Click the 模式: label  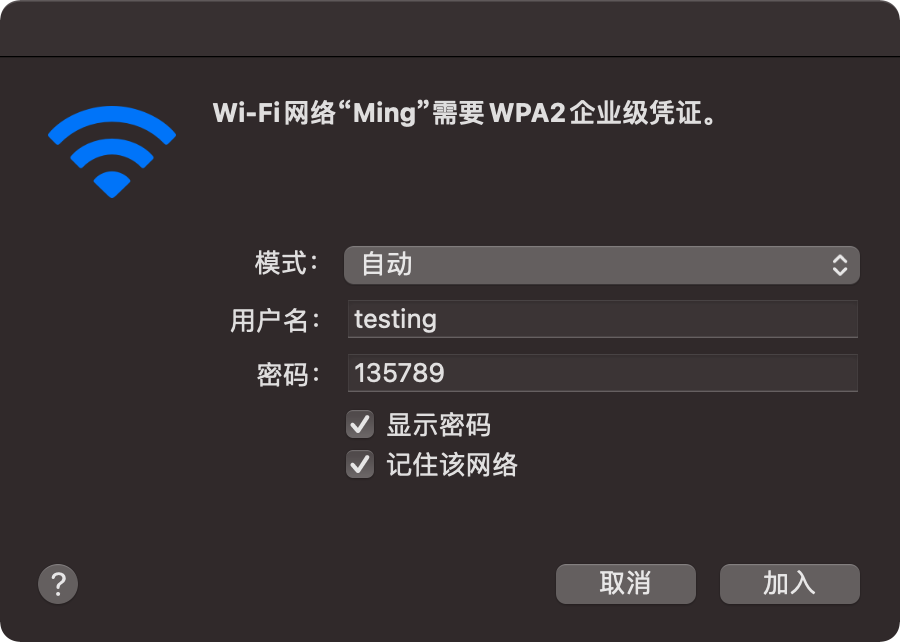(287, 264)
